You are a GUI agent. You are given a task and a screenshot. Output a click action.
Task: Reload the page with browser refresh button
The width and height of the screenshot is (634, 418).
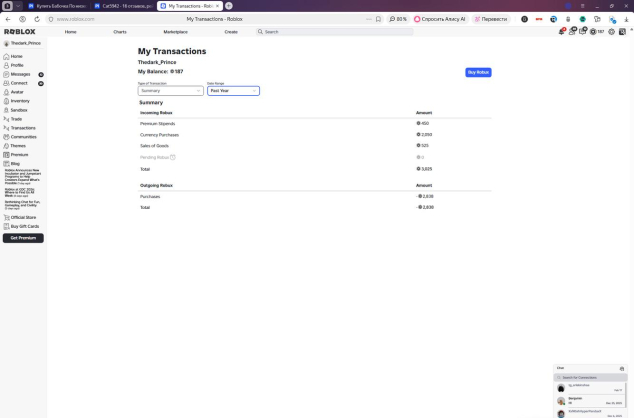[x=37, y=19]
